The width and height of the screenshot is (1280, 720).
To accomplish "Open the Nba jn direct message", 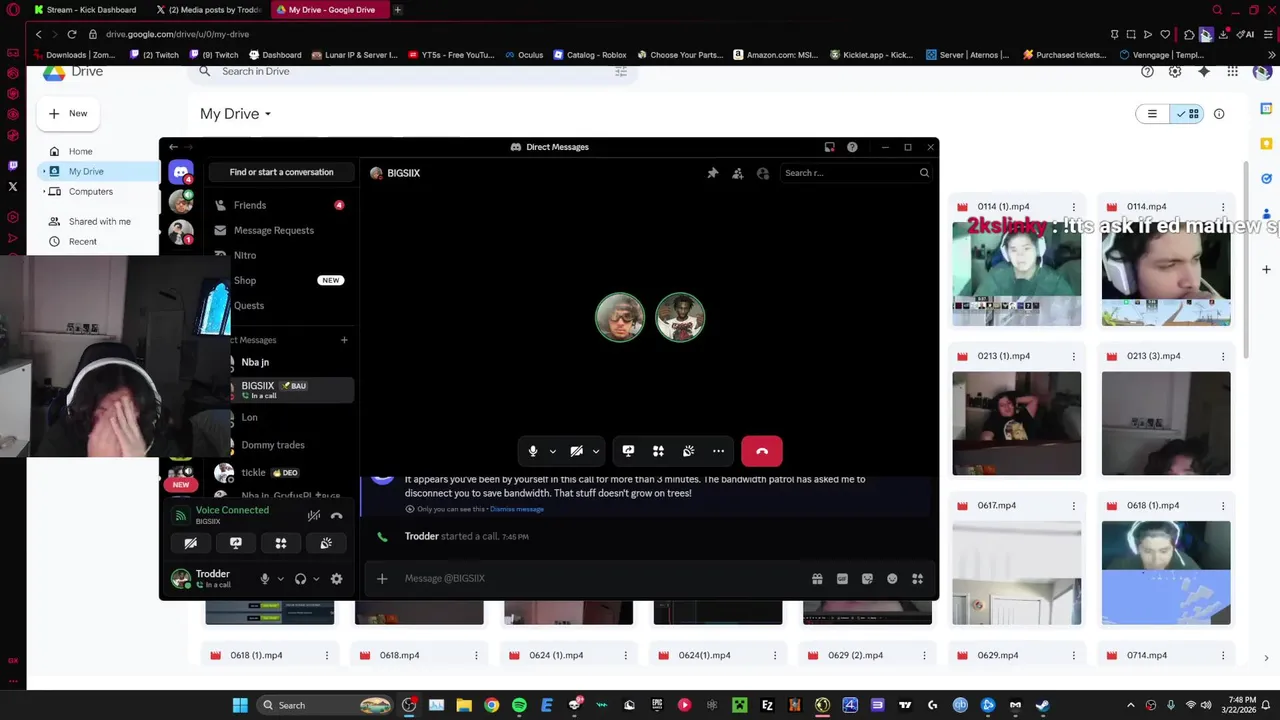I will coord(255,362).
